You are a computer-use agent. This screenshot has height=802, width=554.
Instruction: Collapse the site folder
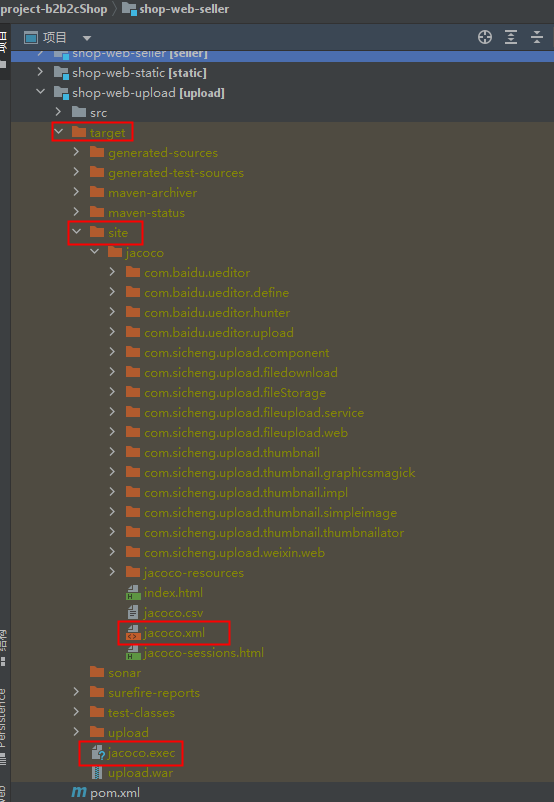77,232
